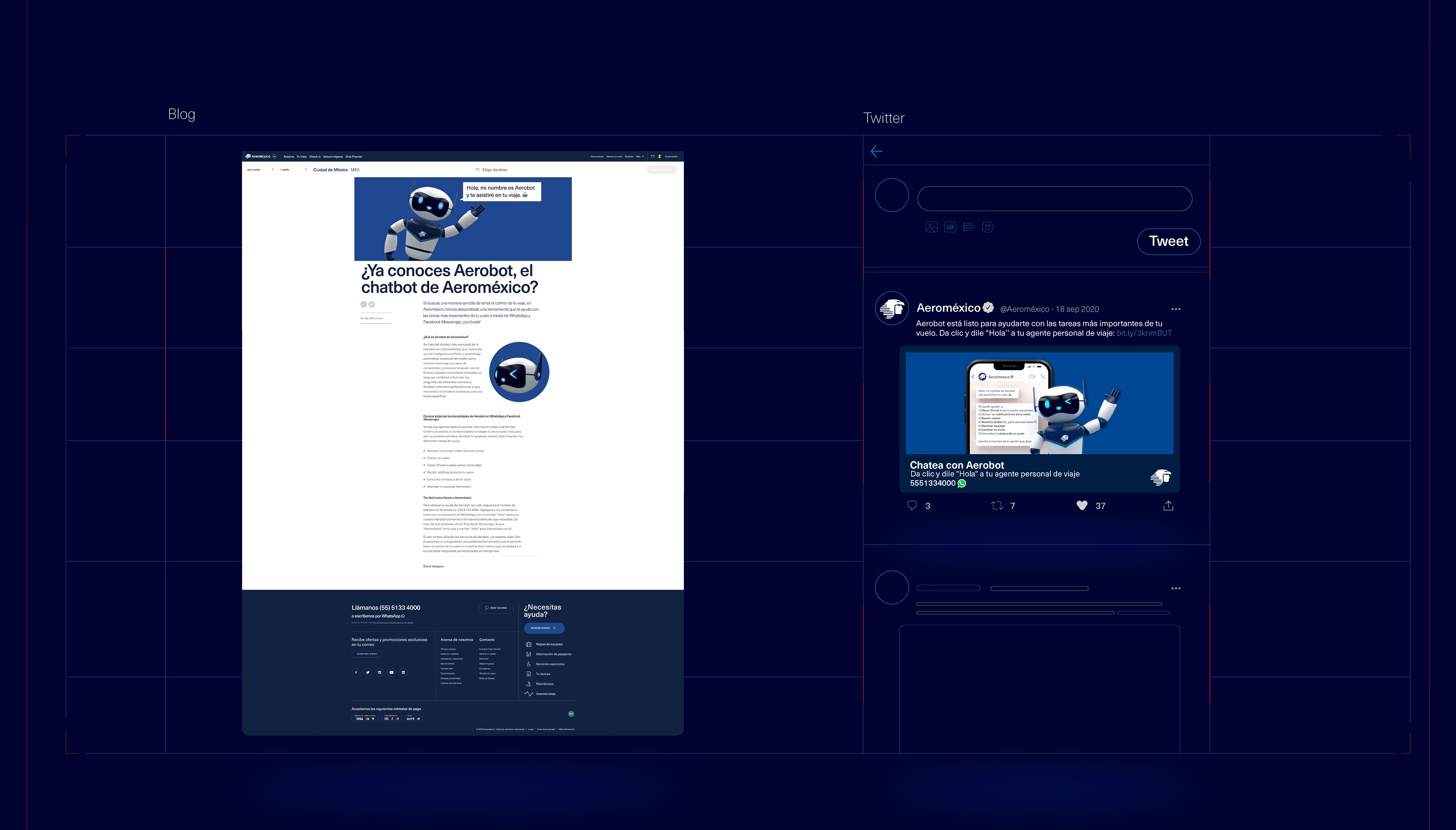Click the emoji icon in tweet composer
Screen dimensions: 1456x830
point(988,227)
